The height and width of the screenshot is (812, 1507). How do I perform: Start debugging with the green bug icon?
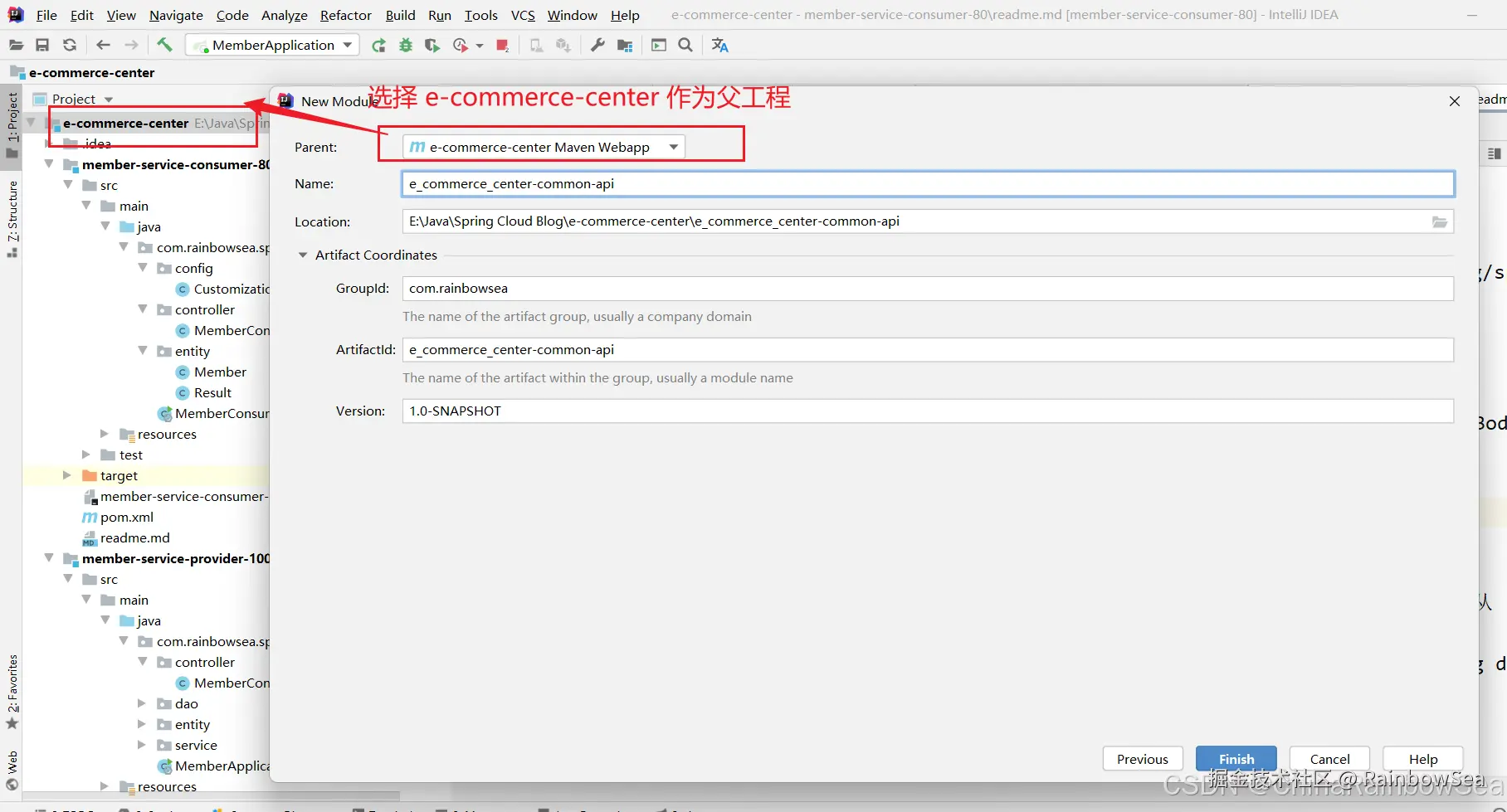pos(406,46)
